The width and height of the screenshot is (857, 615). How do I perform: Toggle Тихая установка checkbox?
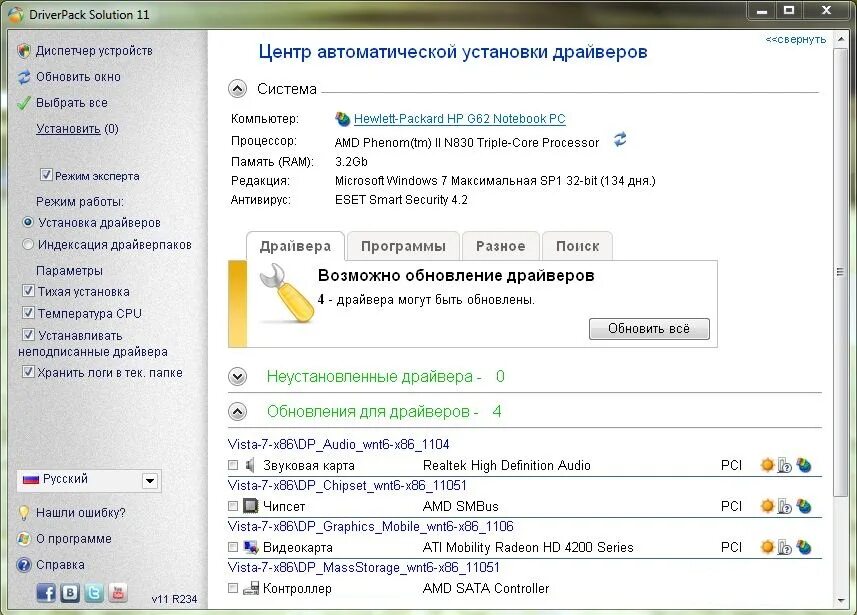tap(28, 291)
